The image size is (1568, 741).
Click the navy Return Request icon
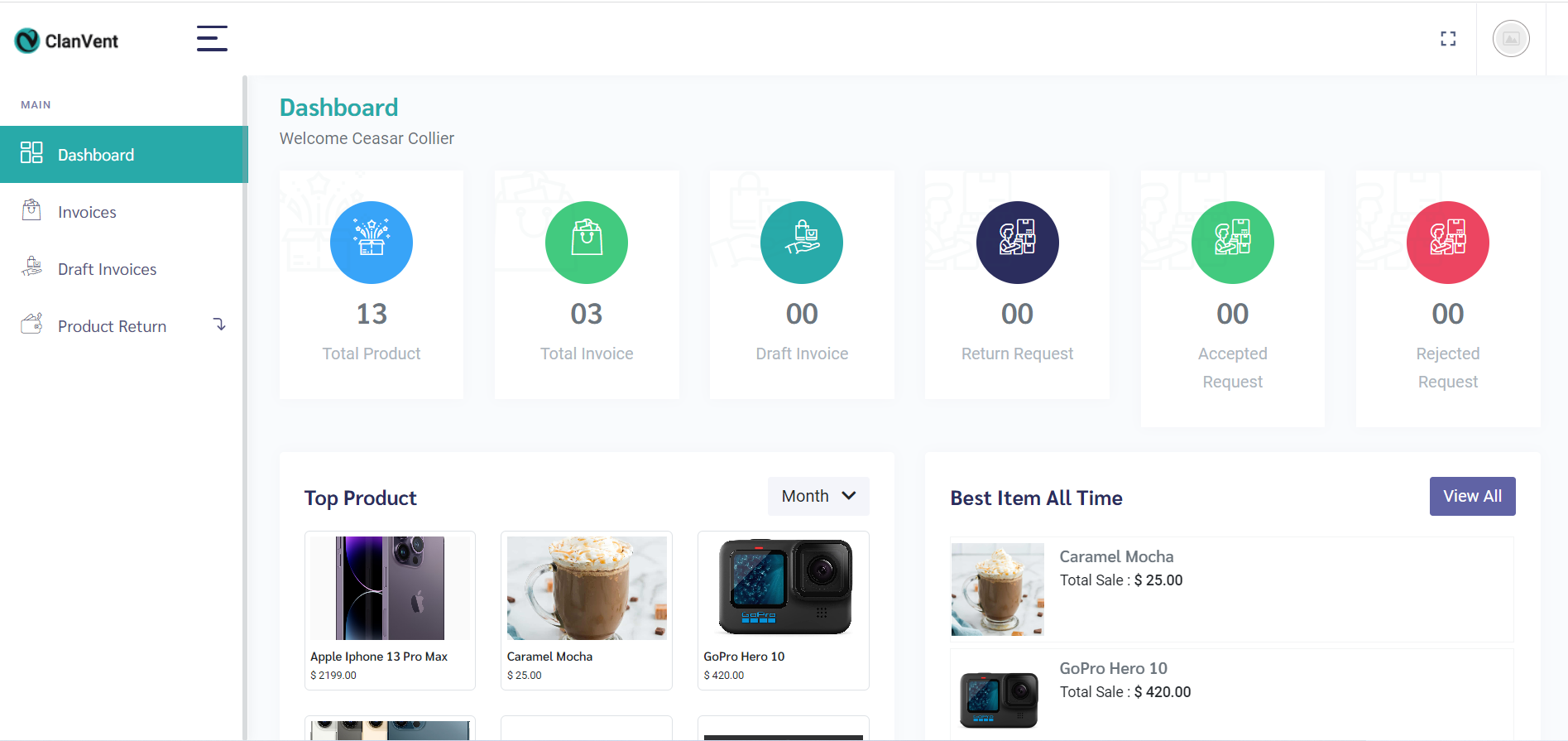(1017, 243)
